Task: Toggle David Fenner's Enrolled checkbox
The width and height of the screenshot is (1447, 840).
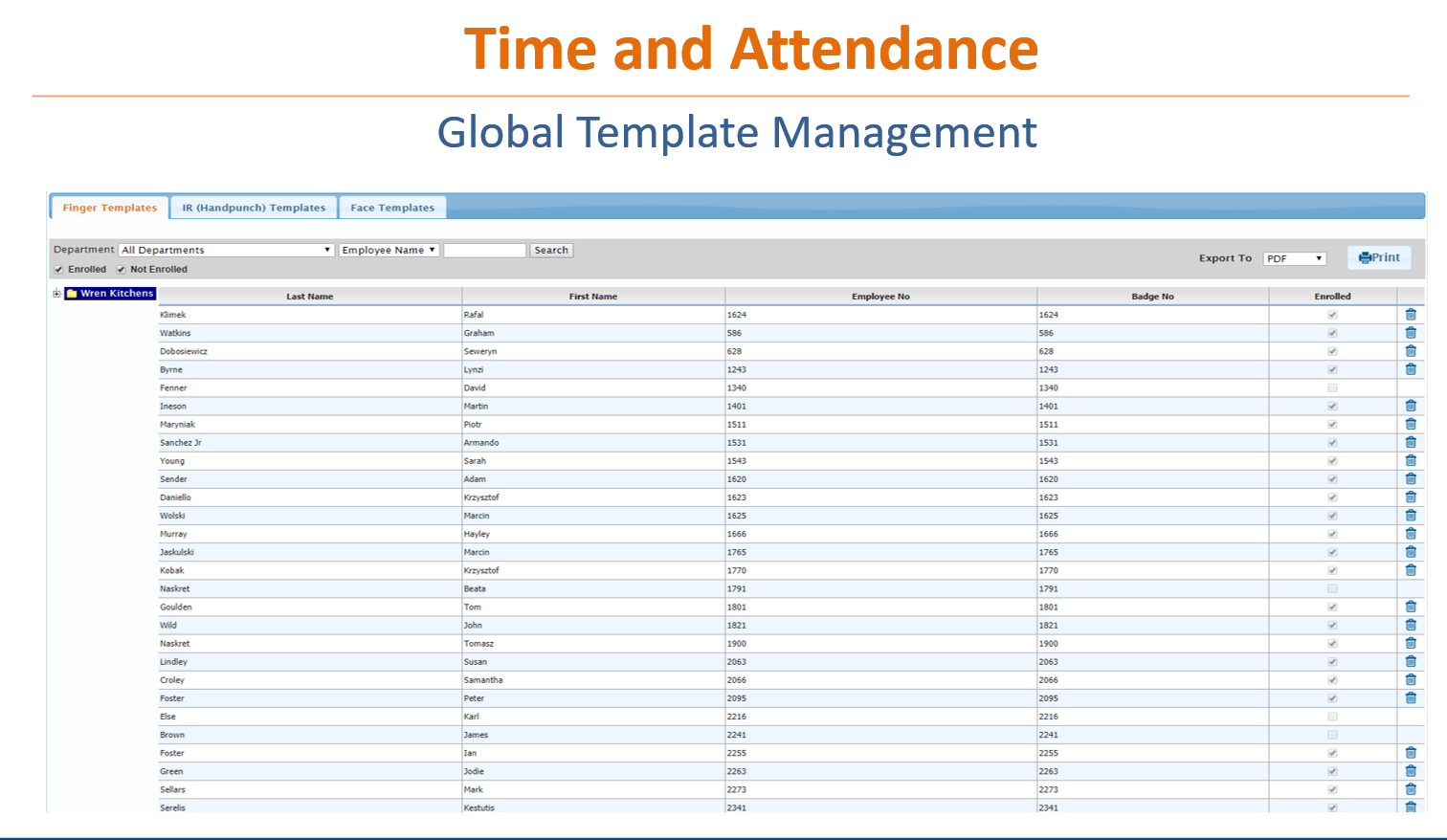Action: pyautogui.click(x=1332, y=387)
